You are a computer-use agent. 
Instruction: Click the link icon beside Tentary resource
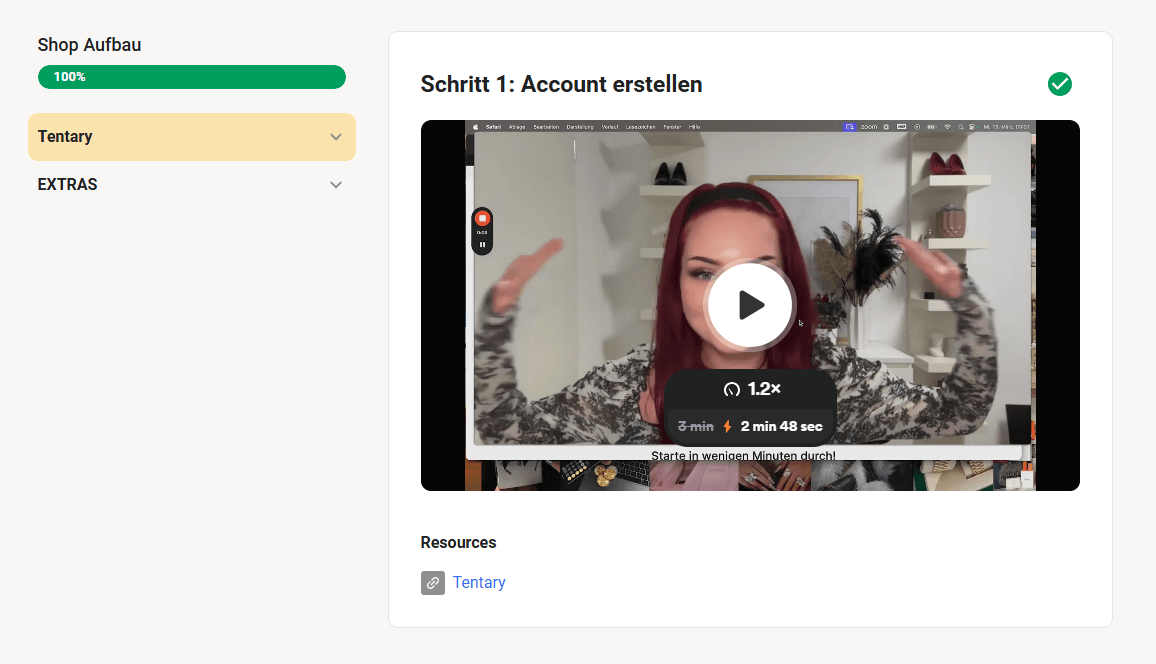pos(433,583)
